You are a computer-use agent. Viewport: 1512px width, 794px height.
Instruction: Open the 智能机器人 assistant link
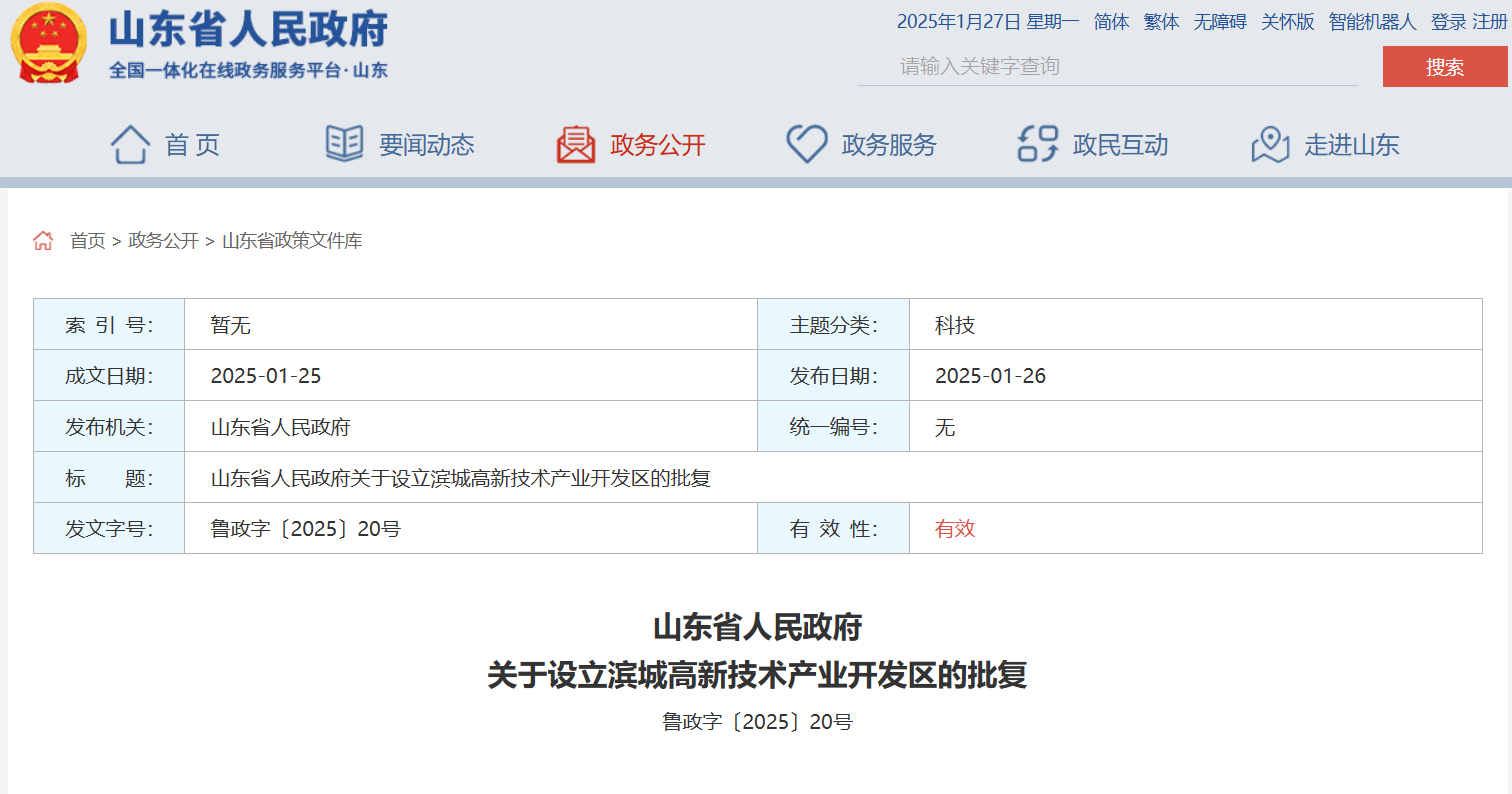pyautogui.click(x=1373, y=21)
